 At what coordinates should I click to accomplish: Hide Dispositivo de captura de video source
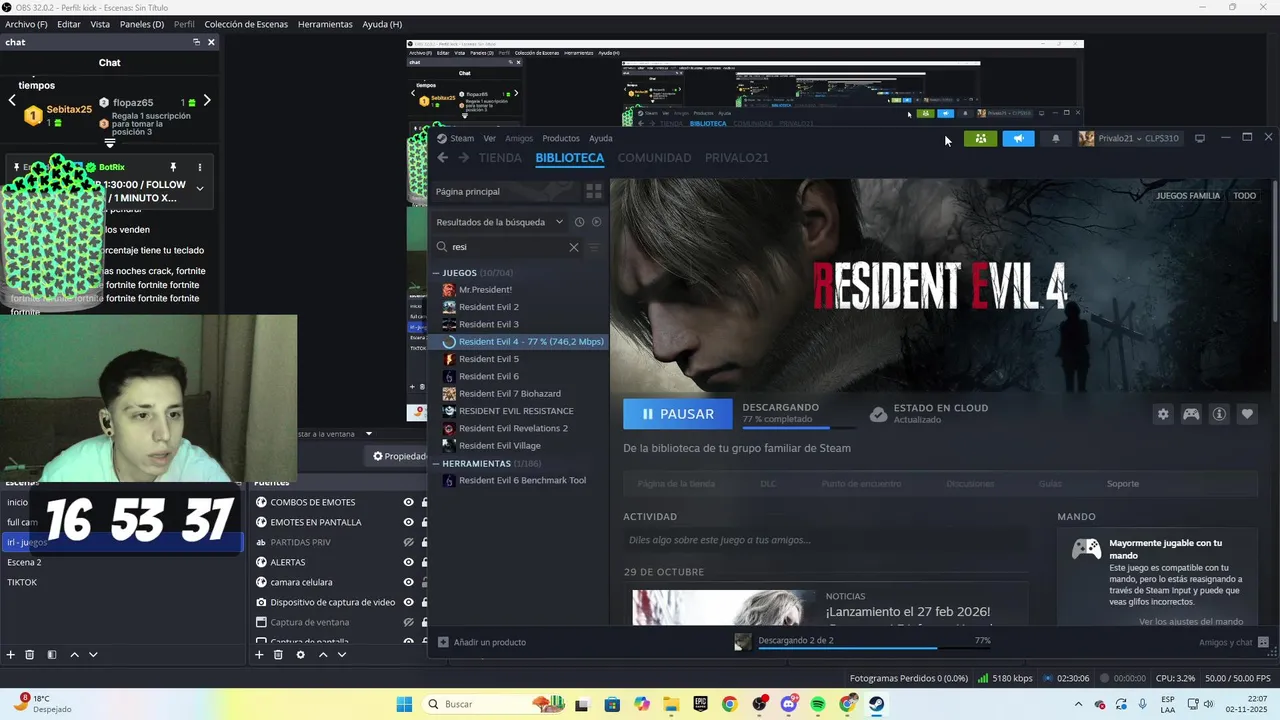click(408, 602)
